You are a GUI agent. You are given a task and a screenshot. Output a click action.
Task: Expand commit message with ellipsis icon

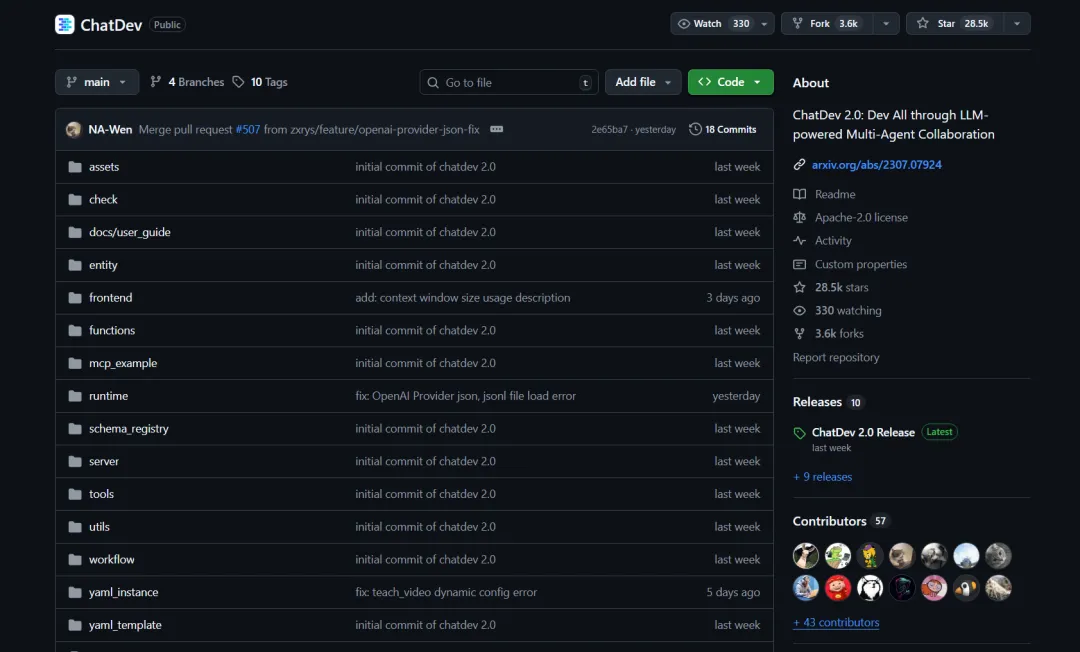pos(497,129)
